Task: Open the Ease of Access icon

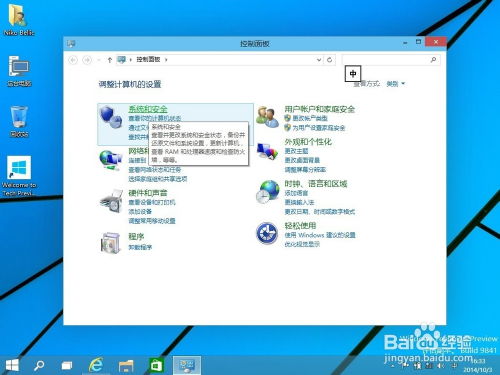Action: tap(267, 233)
